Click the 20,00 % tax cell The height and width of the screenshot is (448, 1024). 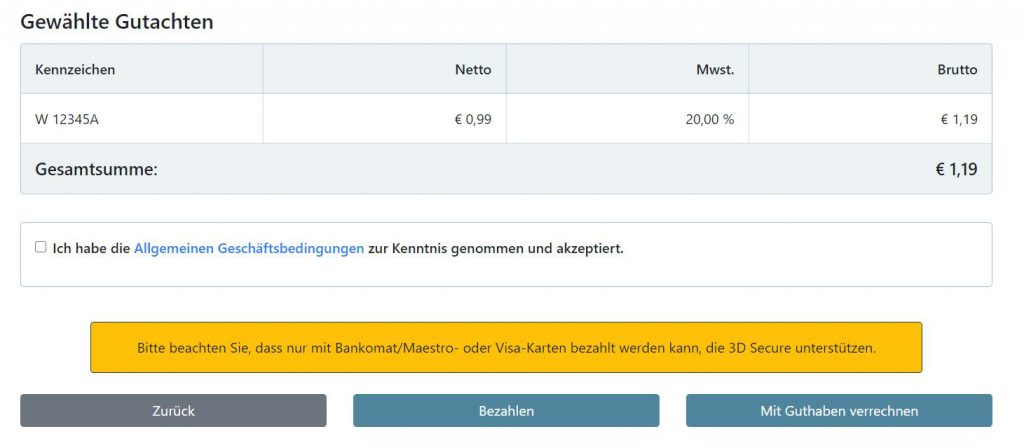pos(628,119)
